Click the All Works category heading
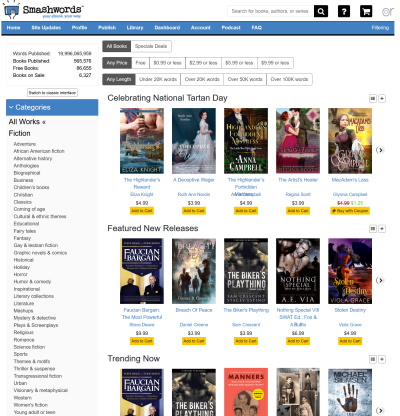Viewport: 400px width, 416px height. click(24, 122)
